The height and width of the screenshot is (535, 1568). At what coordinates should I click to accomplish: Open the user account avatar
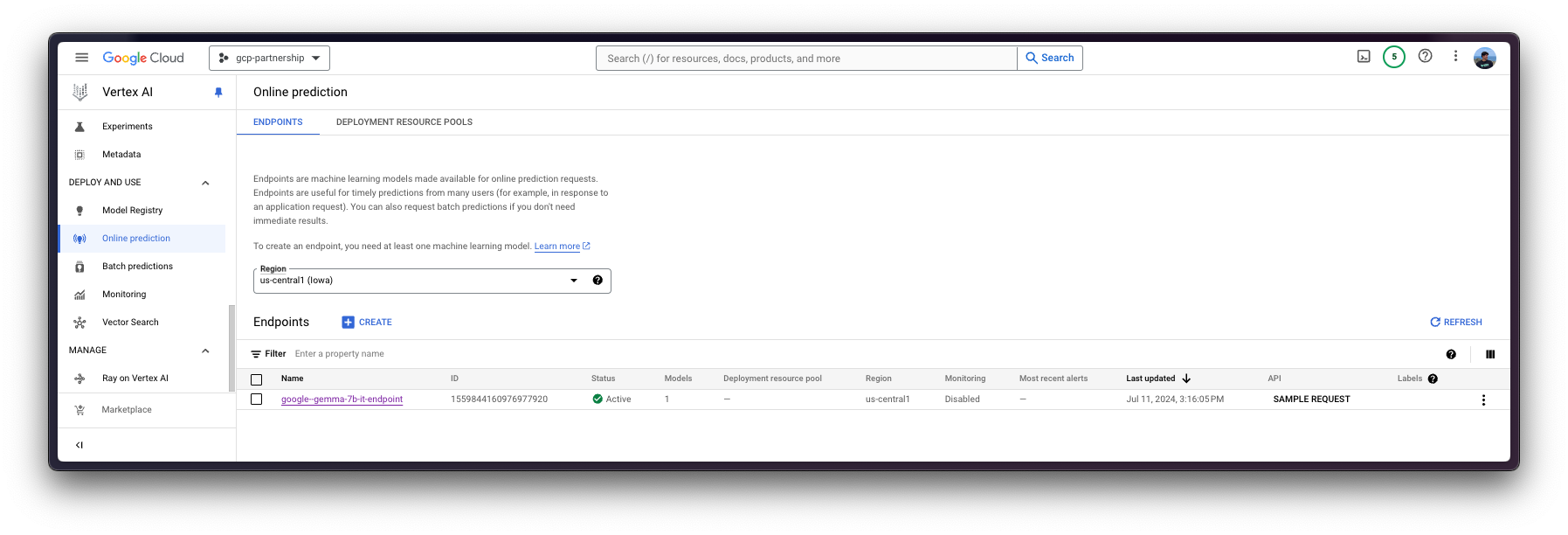[x=1485, y=58]
